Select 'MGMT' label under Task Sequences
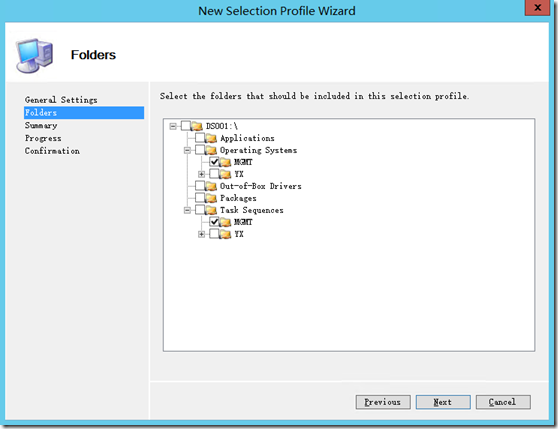Viewport: 558px width, 429px height. click(243, 222)
